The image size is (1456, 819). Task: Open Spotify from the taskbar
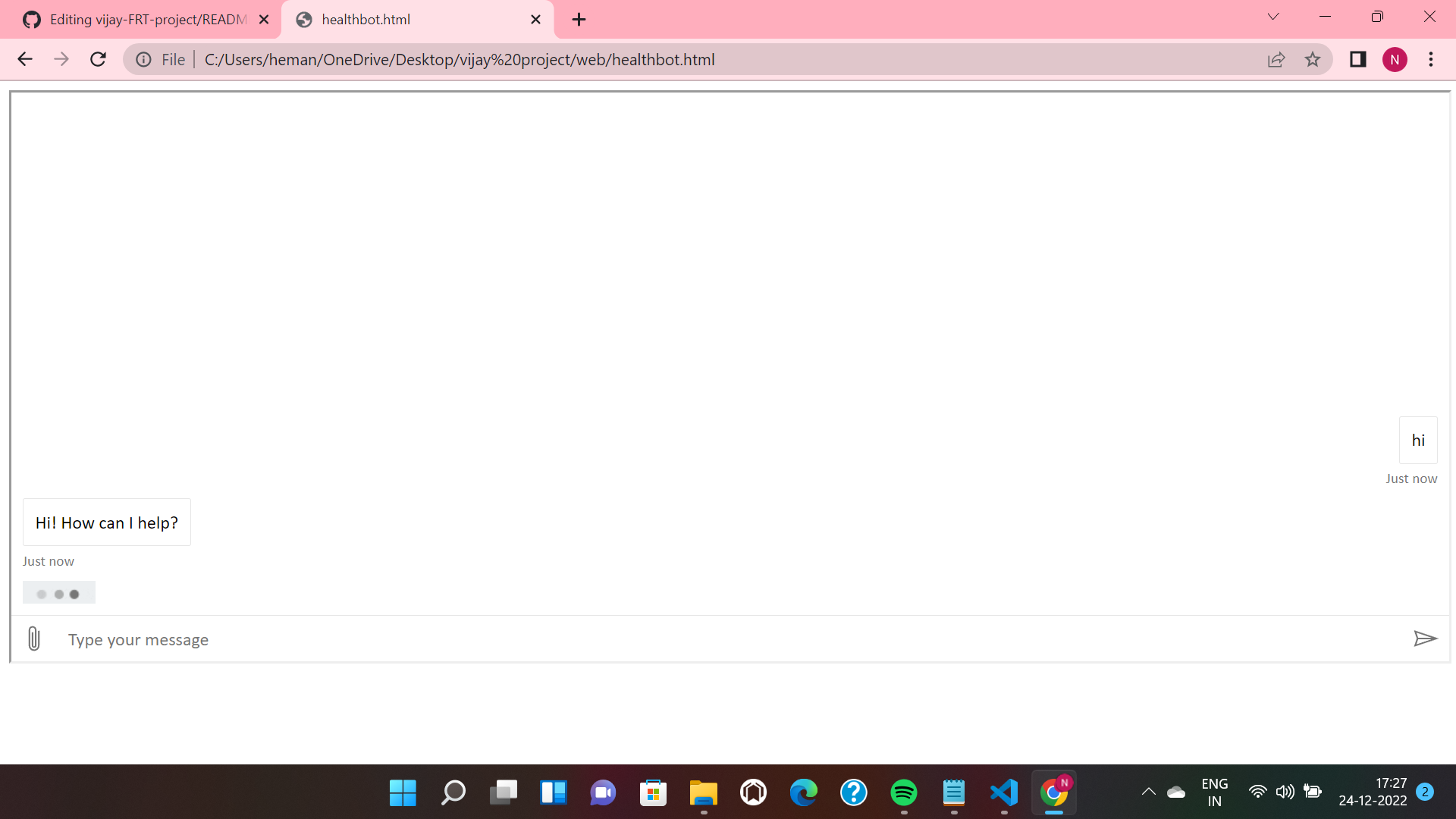click(903, 792)
